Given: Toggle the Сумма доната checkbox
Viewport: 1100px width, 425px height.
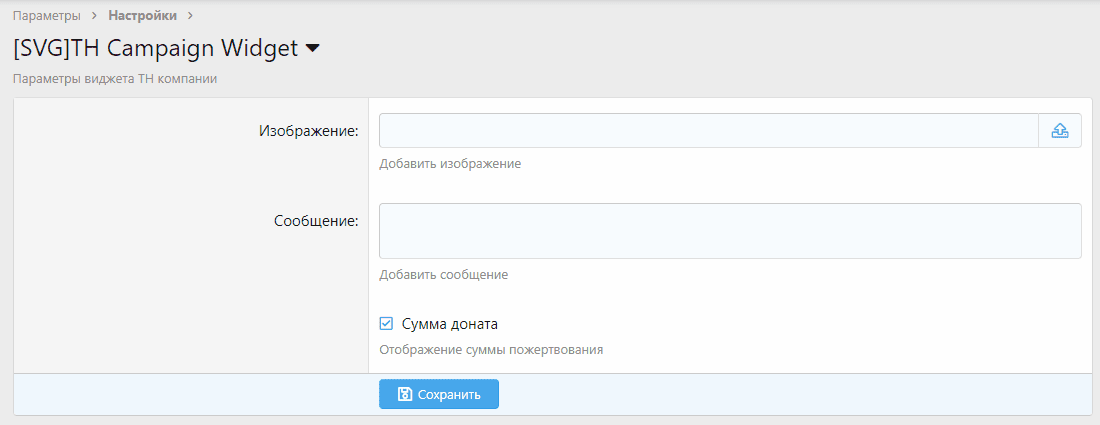Looking at the screenshot, I should (x=386, y=324).
